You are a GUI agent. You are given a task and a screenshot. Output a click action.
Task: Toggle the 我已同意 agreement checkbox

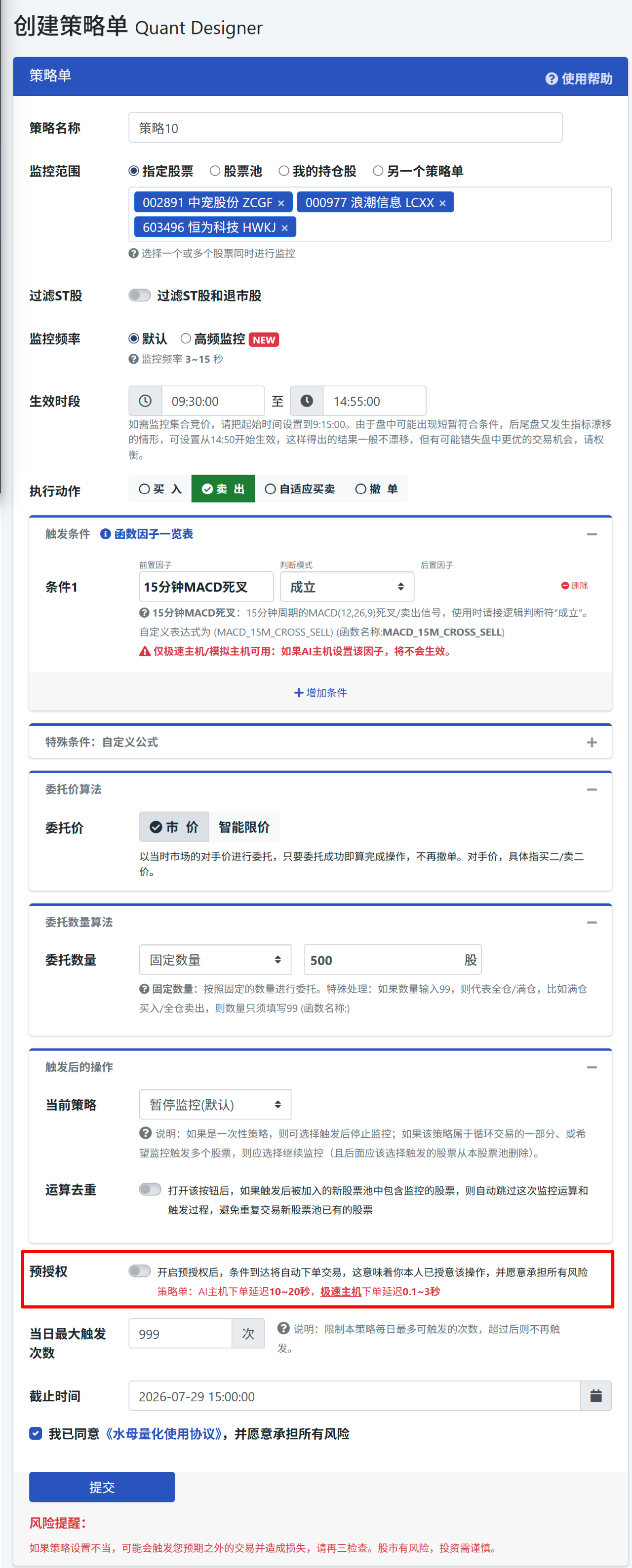pyautogui.click(x=36, y=1433)
